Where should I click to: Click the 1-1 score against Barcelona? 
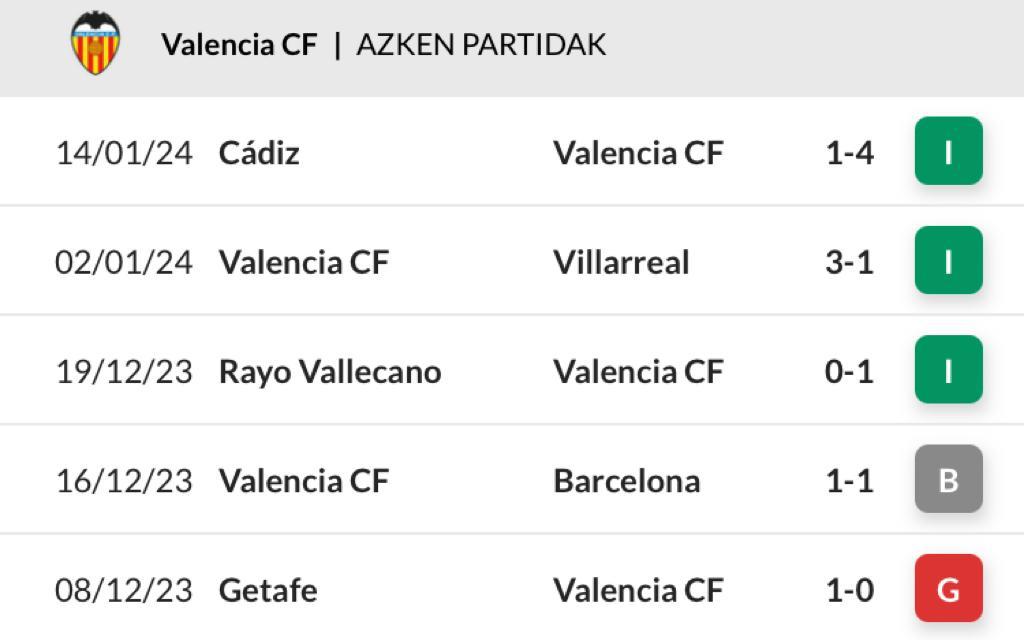point(850,481)
